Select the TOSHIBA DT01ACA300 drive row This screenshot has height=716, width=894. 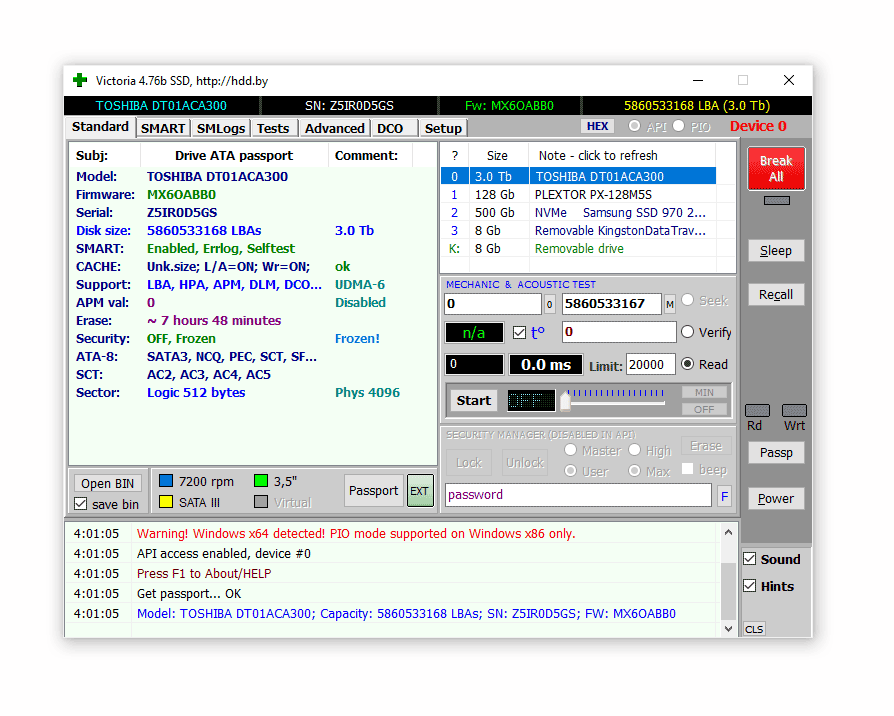pyautogui.click(x=578, y=176)
